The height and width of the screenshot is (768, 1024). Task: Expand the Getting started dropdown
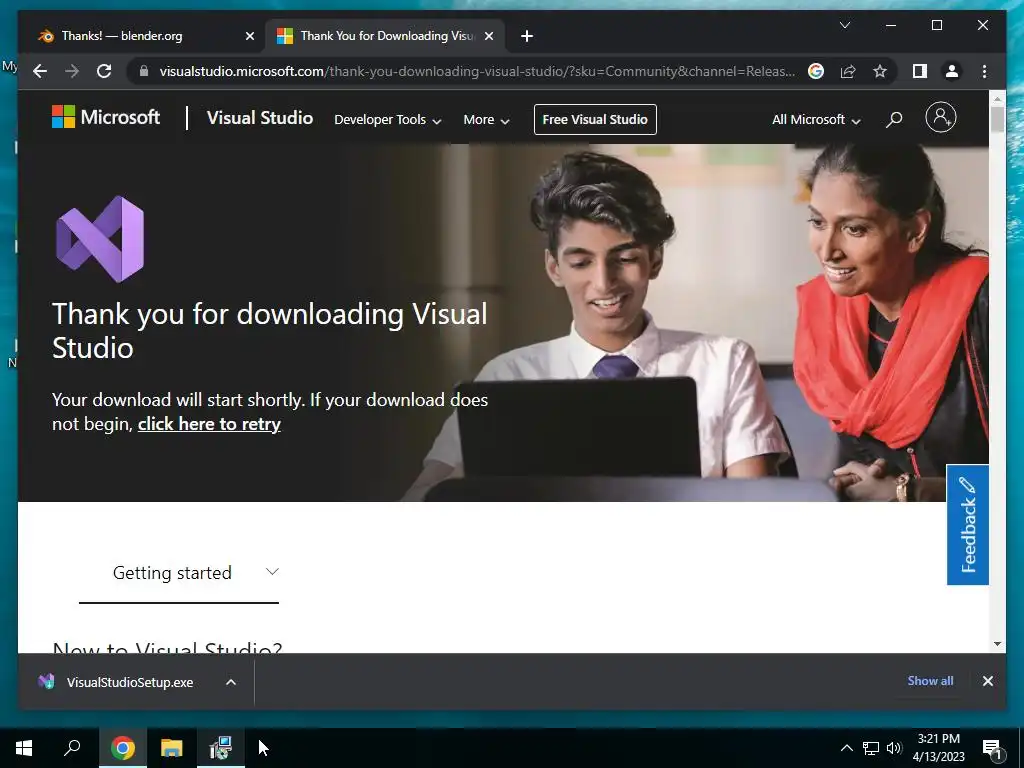tap(179, 573)
